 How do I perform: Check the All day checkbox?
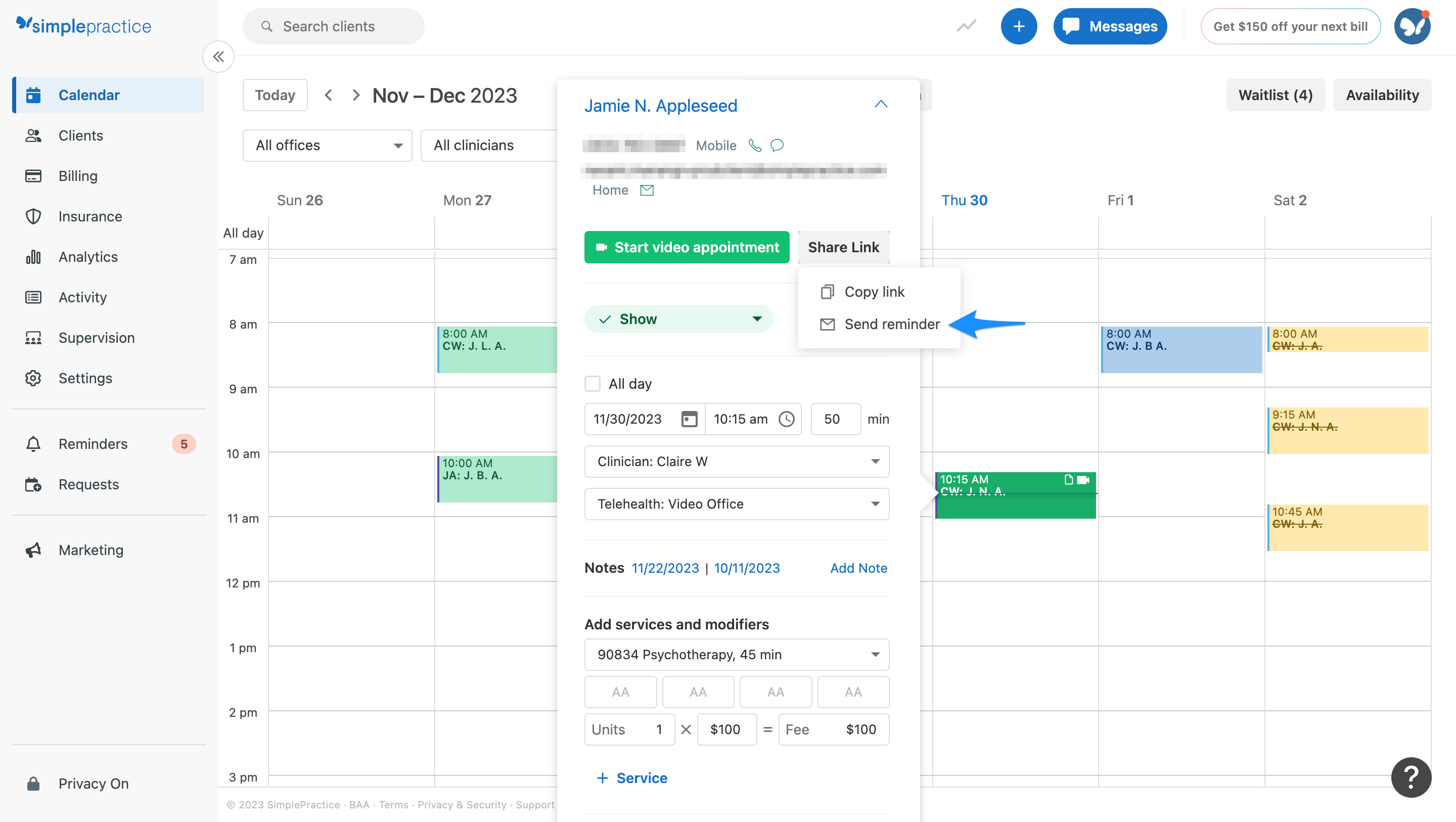(x=593, y=383)
